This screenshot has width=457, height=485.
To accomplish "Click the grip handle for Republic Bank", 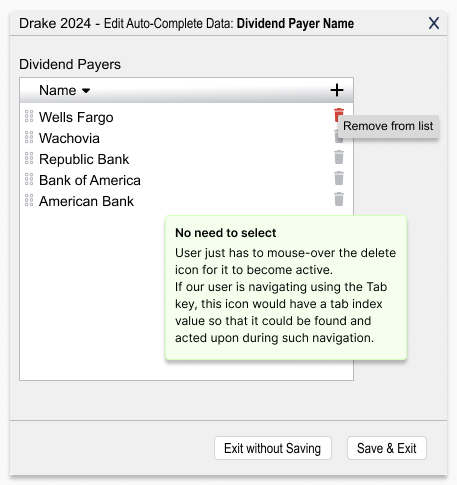I will [x=29, y=158].
